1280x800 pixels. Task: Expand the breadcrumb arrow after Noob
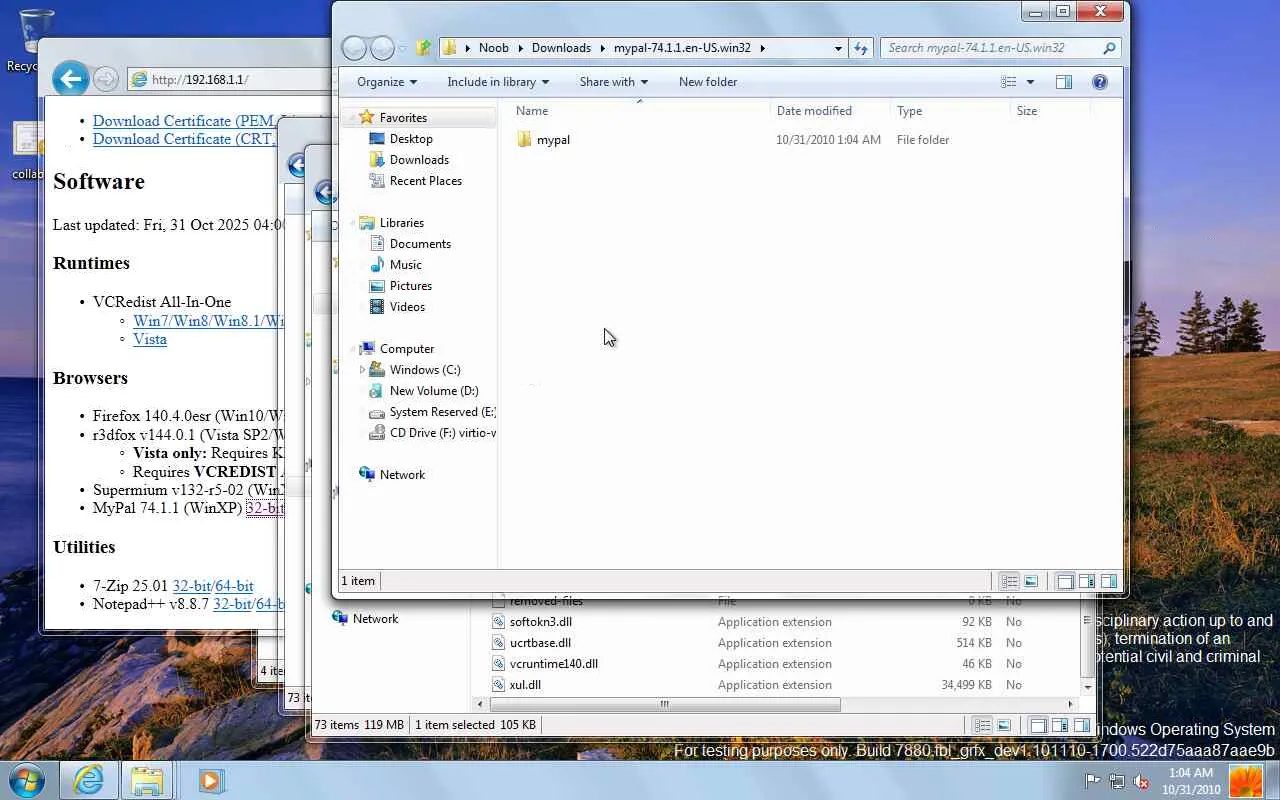[x=520, y=48]
